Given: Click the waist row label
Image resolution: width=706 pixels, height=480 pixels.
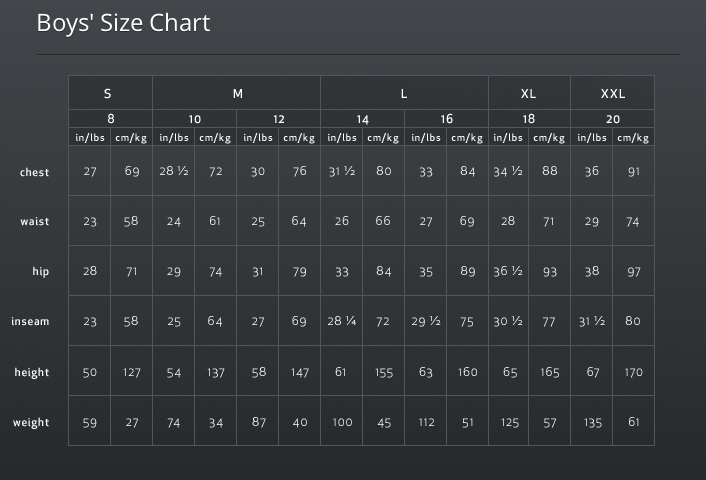Looking at the screenshot, I should [x=35, y=222].
